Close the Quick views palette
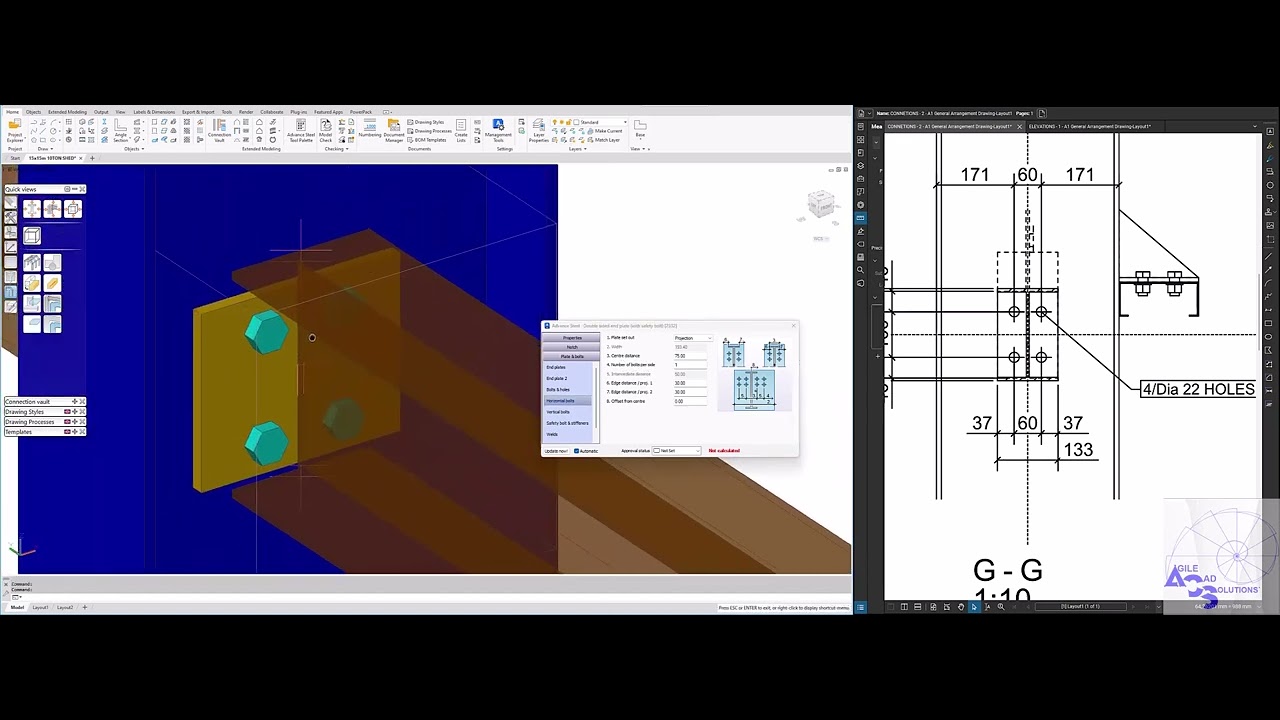The width and height of the screenshot is (1280, 720). (x=82, y=189)
